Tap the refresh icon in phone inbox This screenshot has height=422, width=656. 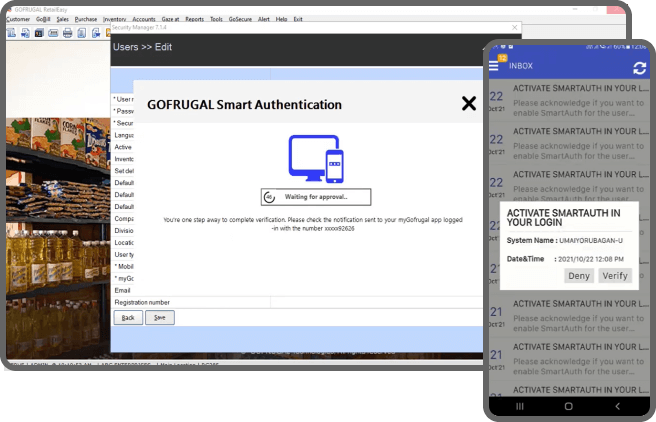[639, 67]
